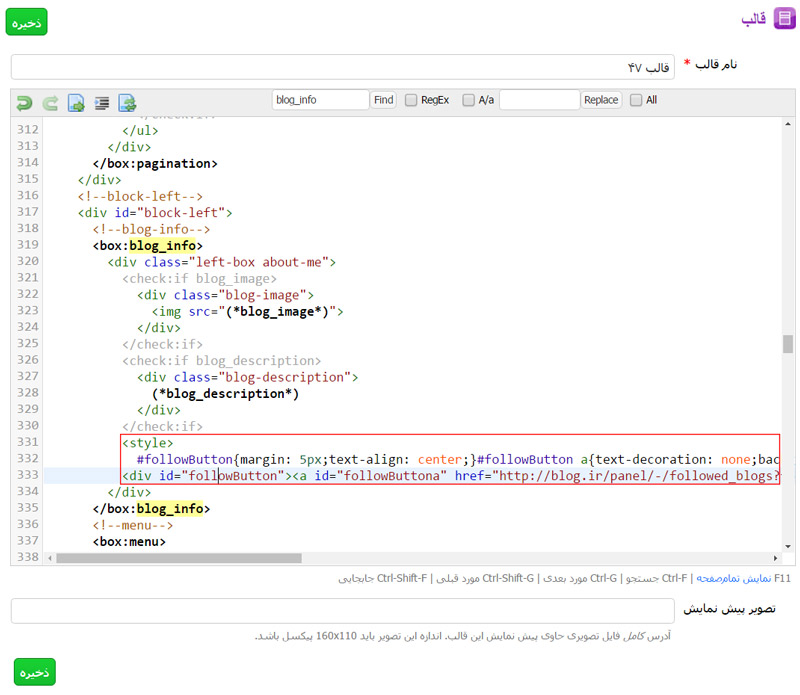Click the div class="left-box about-me" line

click(x=221, y=262)
